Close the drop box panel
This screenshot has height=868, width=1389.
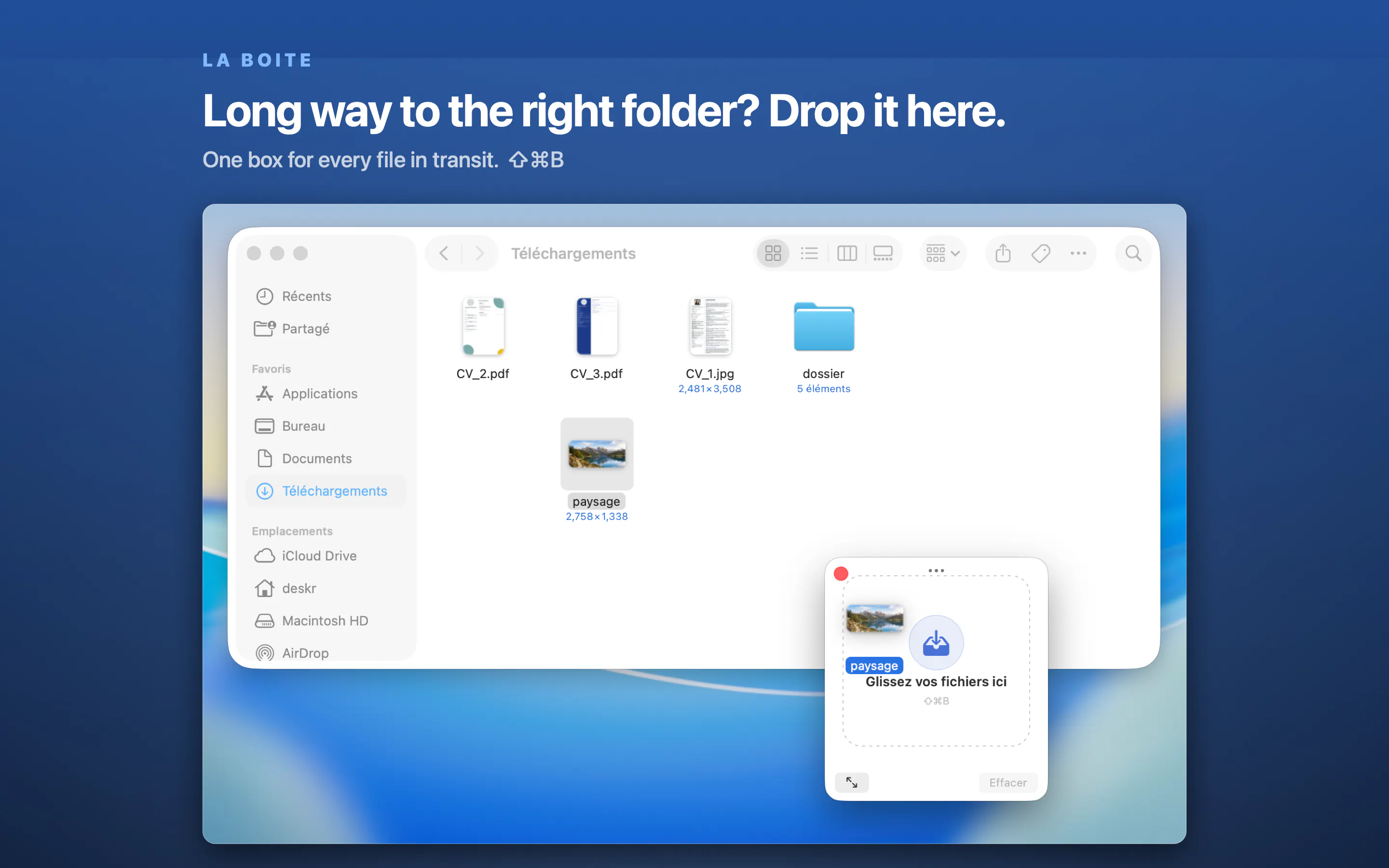point(841,573)
